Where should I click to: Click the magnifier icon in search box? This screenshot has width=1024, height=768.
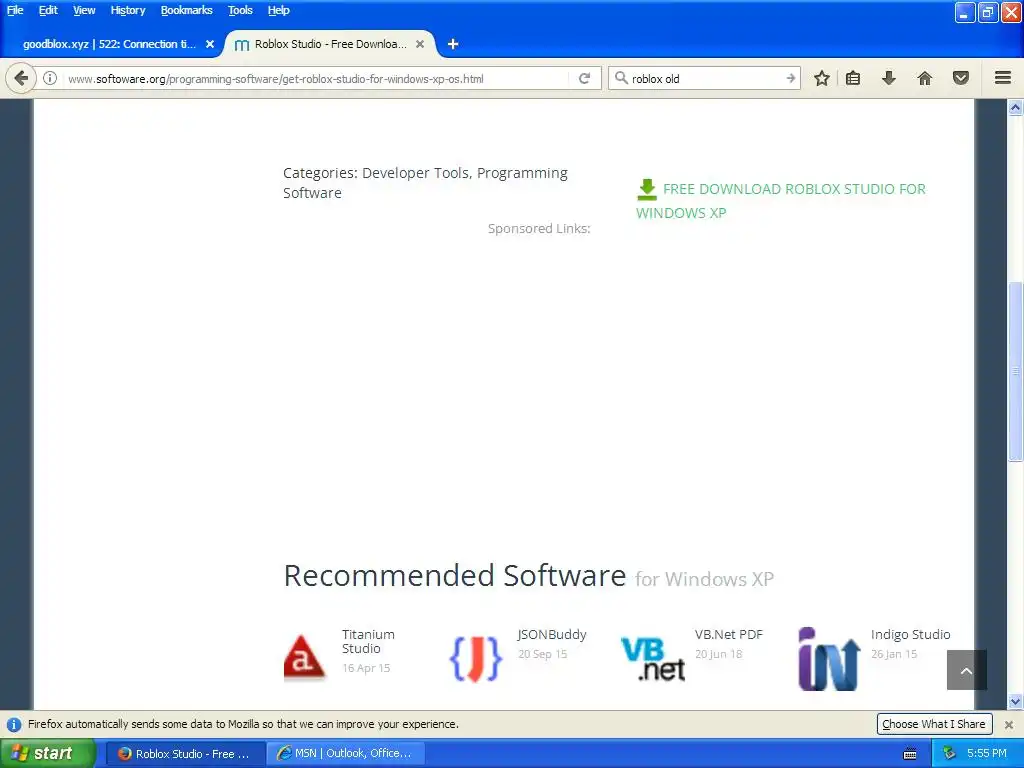coord(621,78)
